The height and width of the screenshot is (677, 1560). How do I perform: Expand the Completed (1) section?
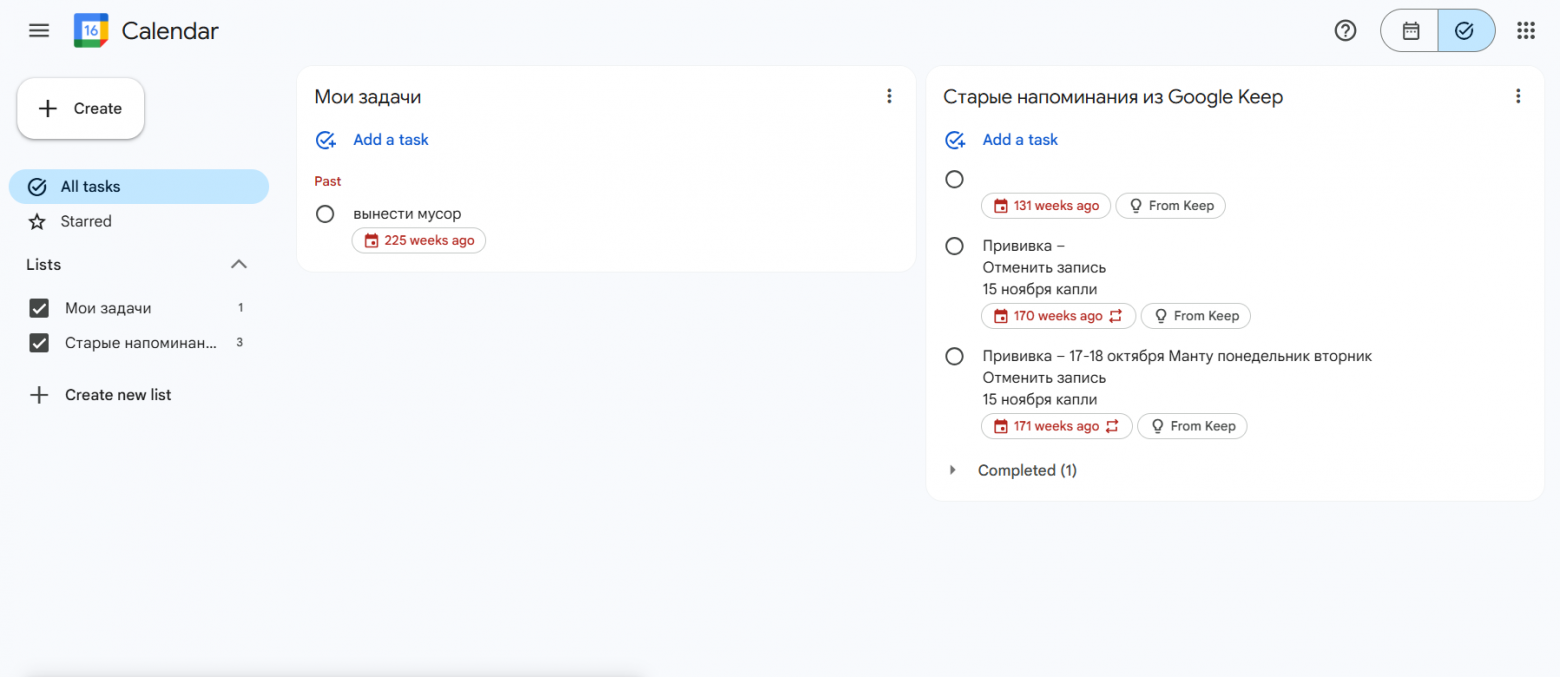pos(953,470)
